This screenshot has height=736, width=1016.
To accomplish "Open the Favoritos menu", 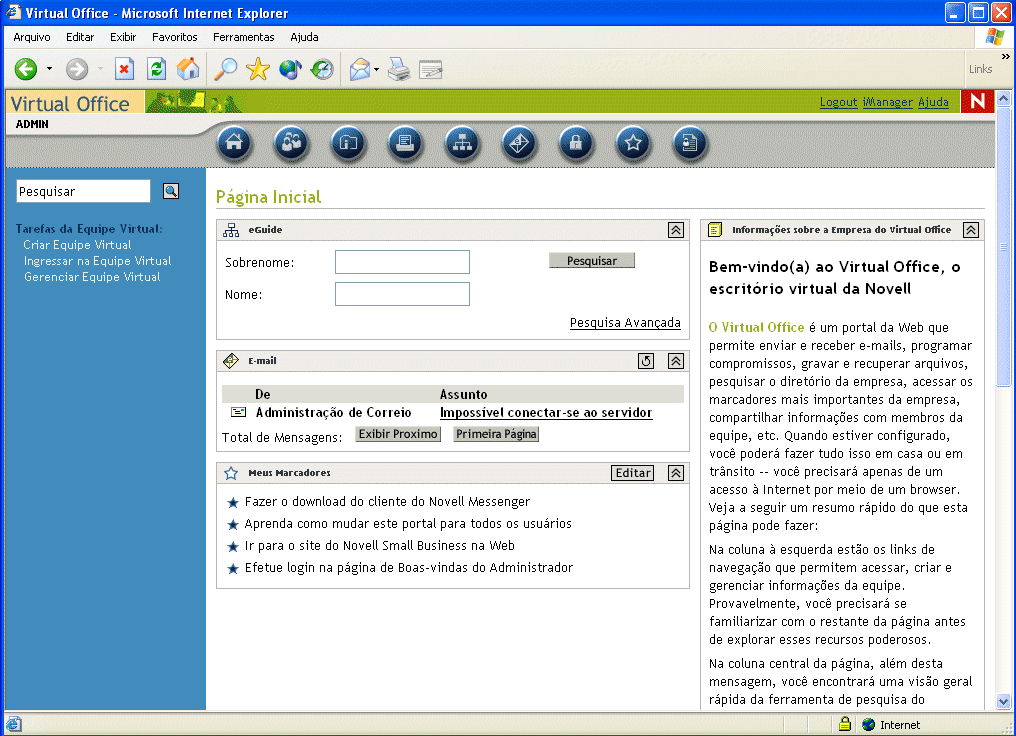I will pos(175,37).
